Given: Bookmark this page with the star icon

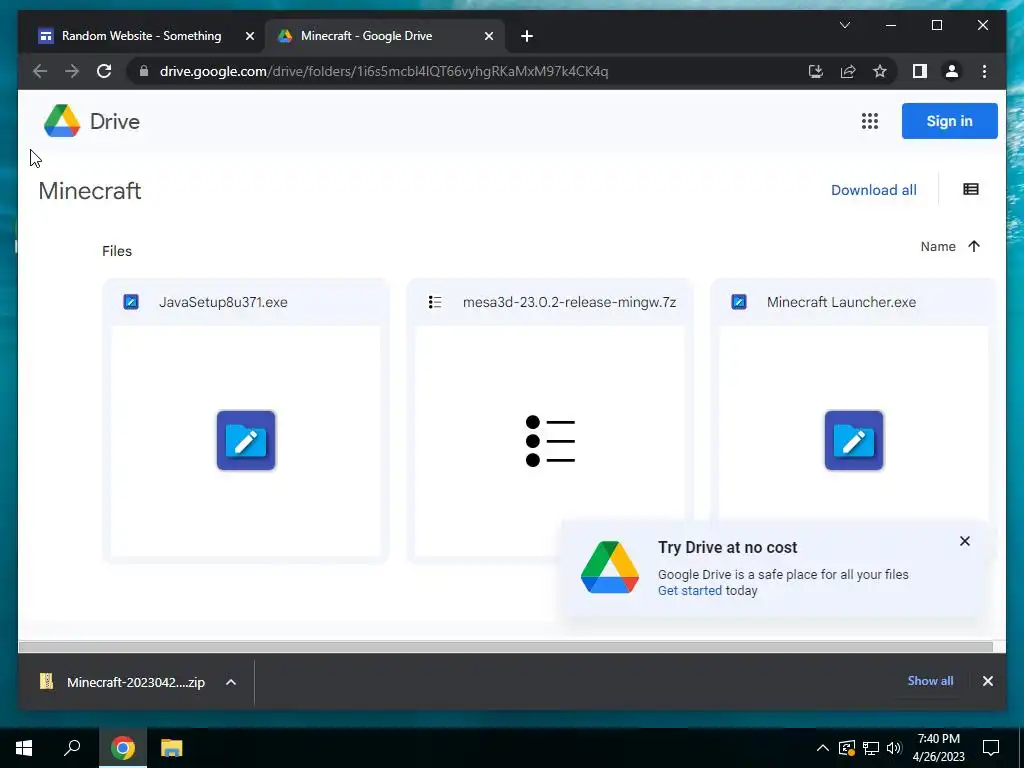Looking at the screenshot, I should [x=880, y=71].
